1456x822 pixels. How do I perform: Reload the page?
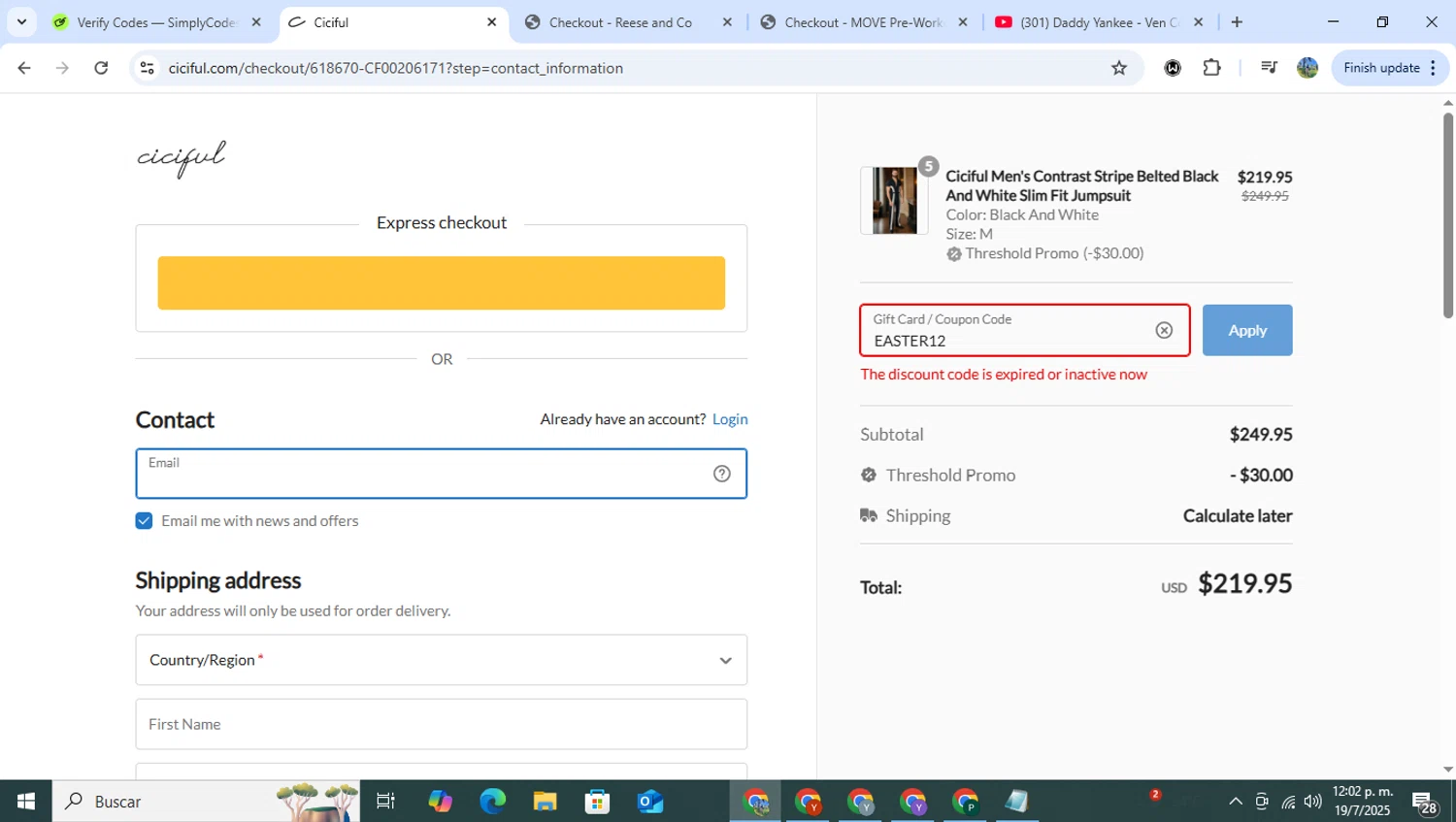tap(101, 68)
